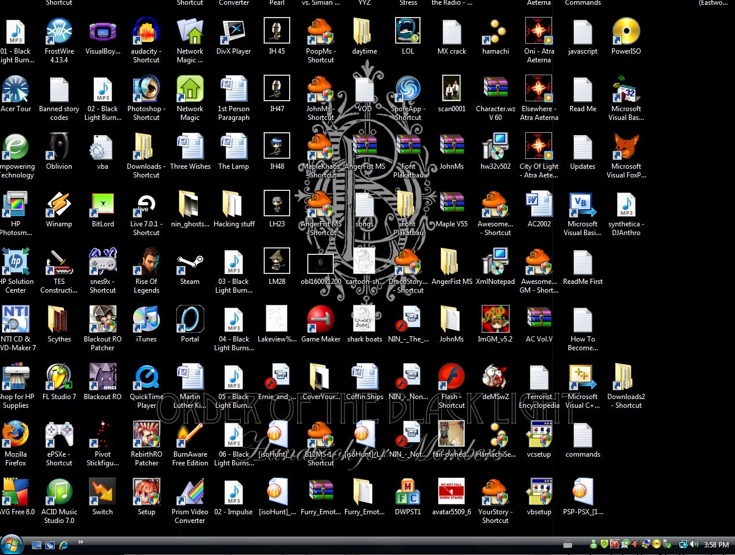Click the 3:58 PM taskbar clock
The image size is (735, 555).
[716, 545]
